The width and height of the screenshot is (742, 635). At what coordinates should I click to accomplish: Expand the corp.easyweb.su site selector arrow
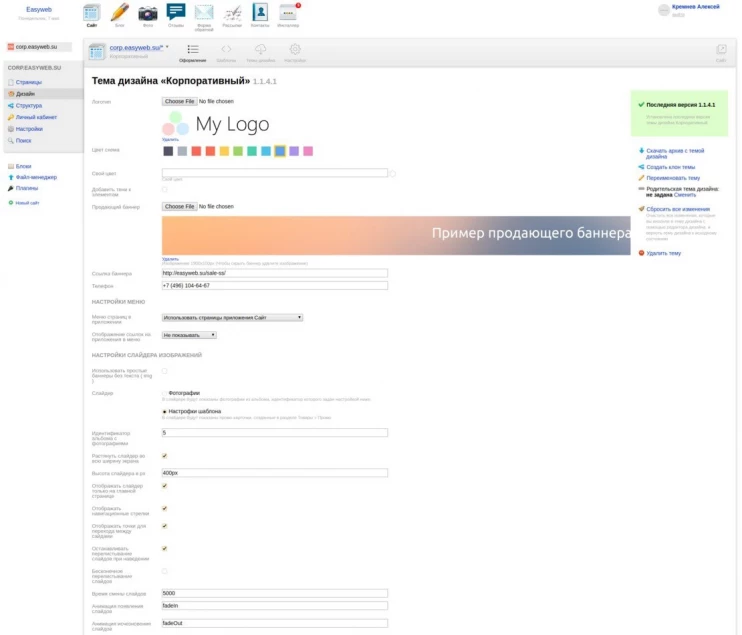pyautogui.click(x=167, y=47)
